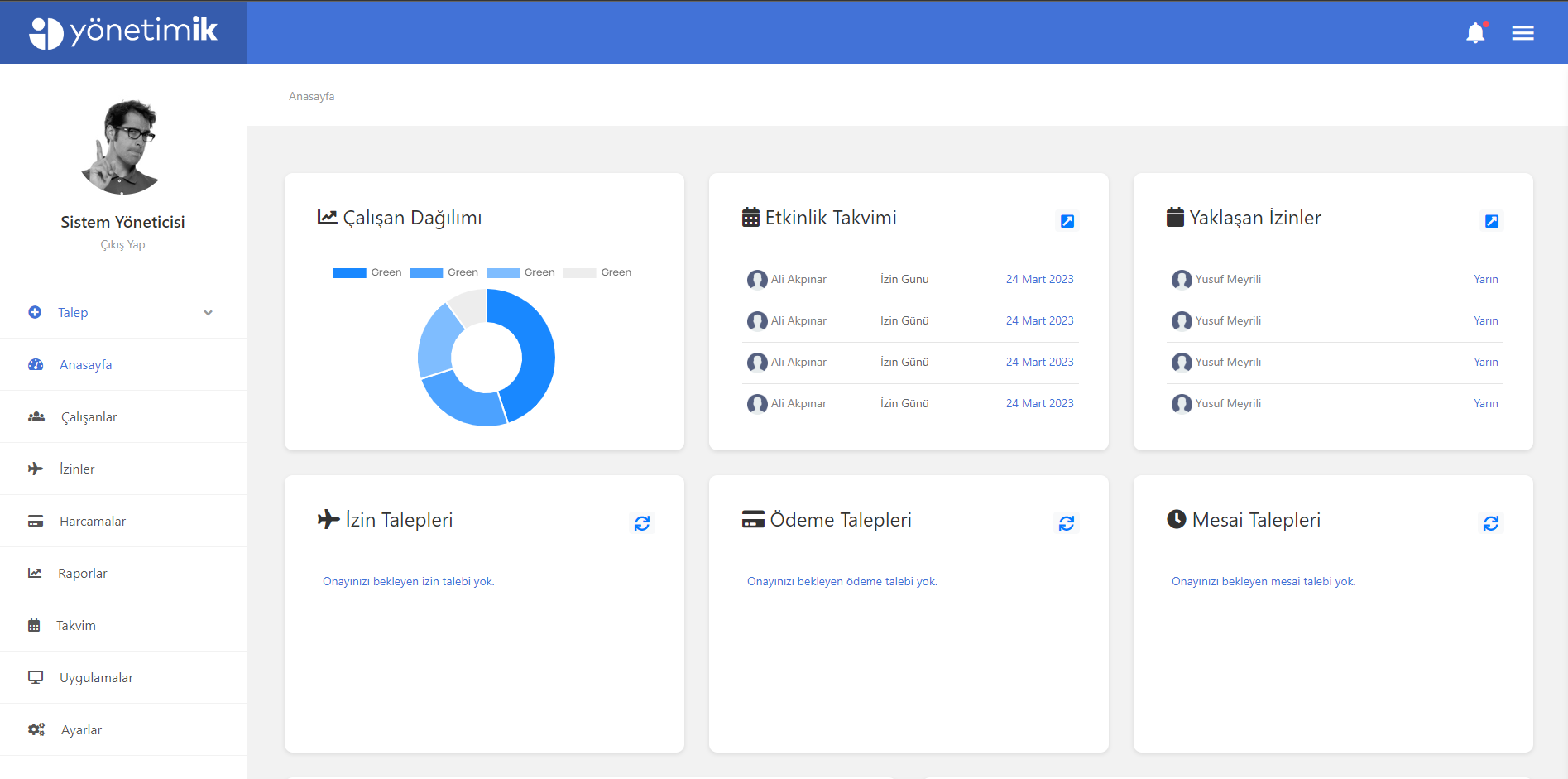Click the Anasayfa breadcrumb link
The width and height of the screenshot is (1568, 779).
311,97
